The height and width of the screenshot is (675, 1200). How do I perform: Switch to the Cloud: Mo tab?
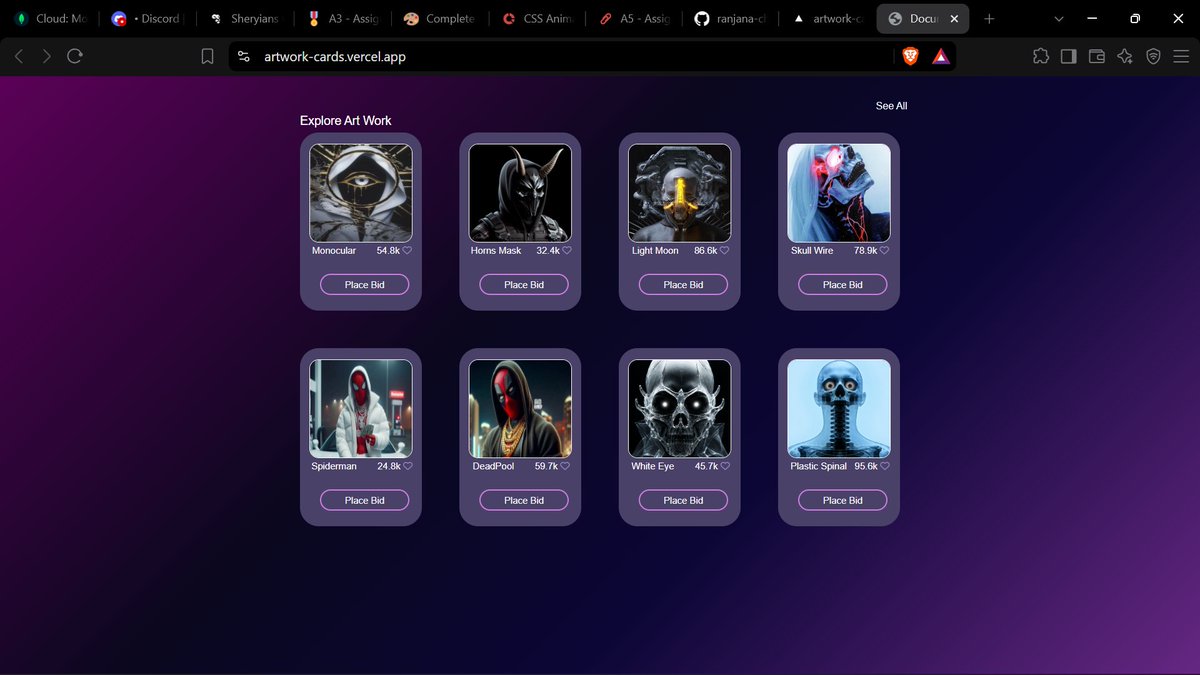point(51,19)
